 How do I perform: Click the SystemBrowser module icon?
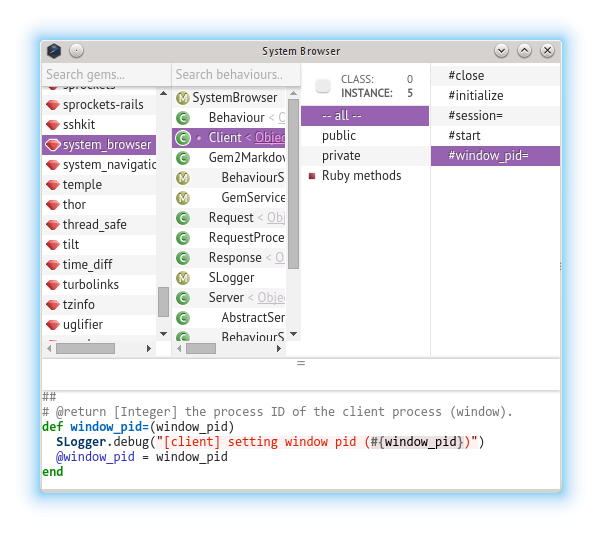click(x=183, y=98)
